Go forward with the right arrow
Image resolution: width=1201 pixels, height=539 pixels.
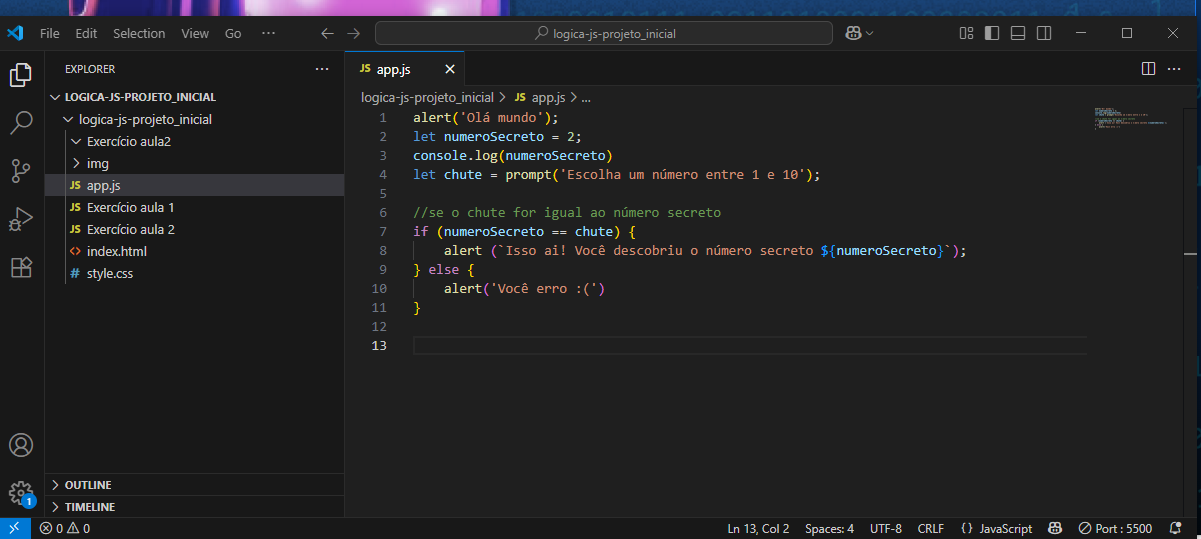[353, 33]
